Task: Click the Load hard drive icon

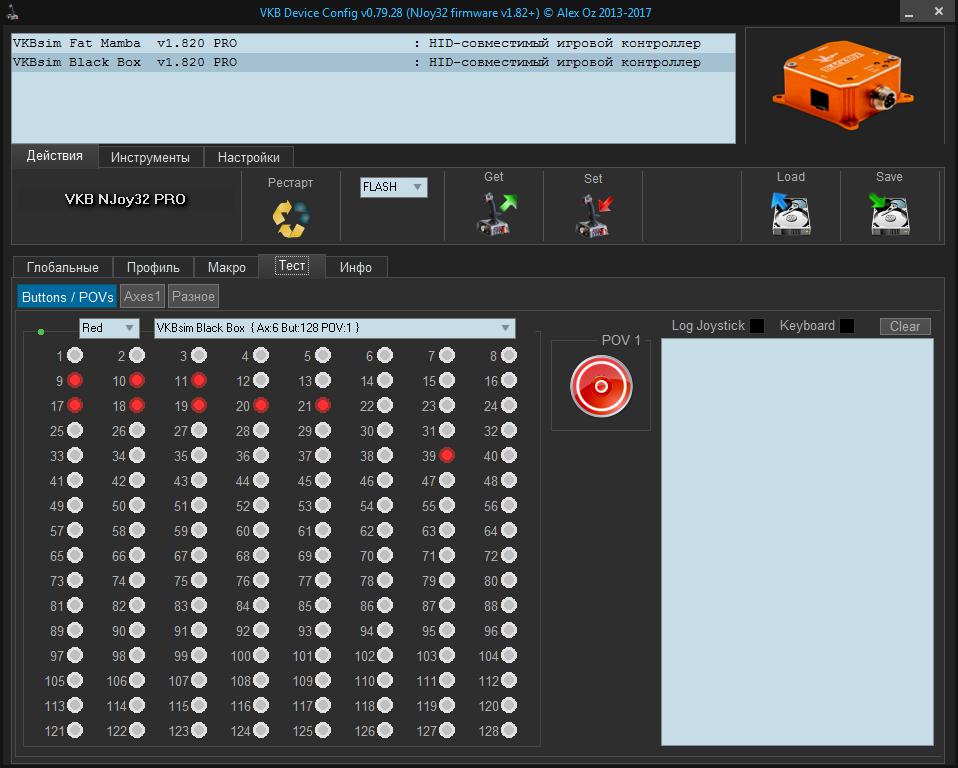Action: [x=791, y=214]
